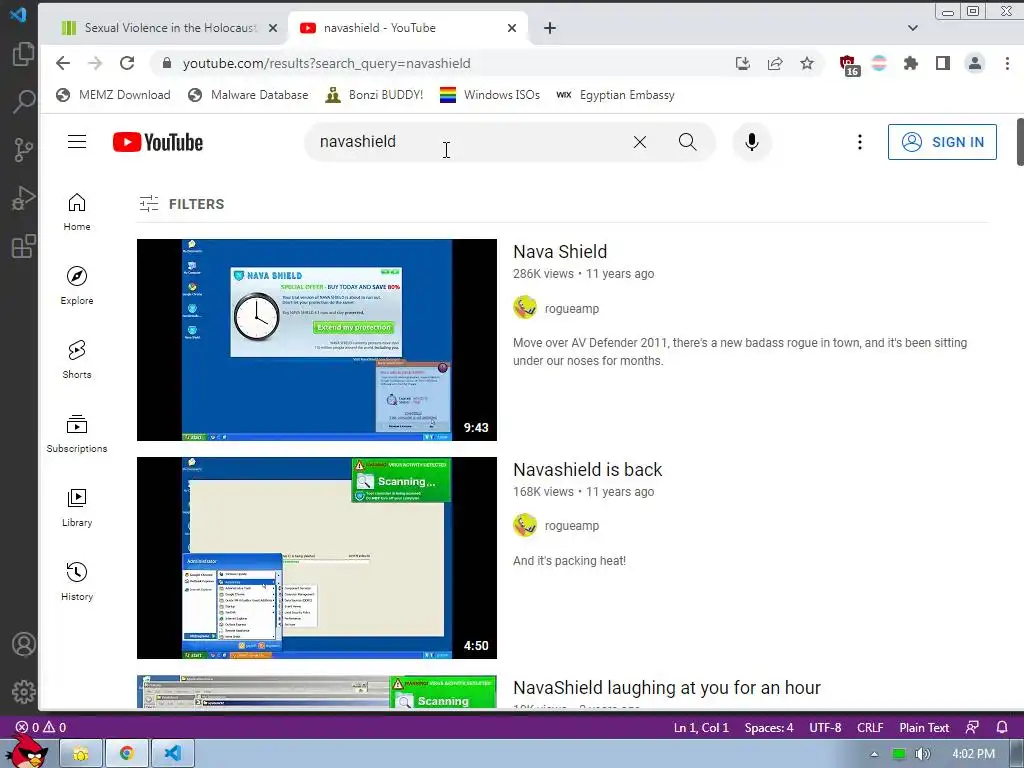Reload the YouTube page
This screenshot has height=768, width=1024.
coord(127,63)
